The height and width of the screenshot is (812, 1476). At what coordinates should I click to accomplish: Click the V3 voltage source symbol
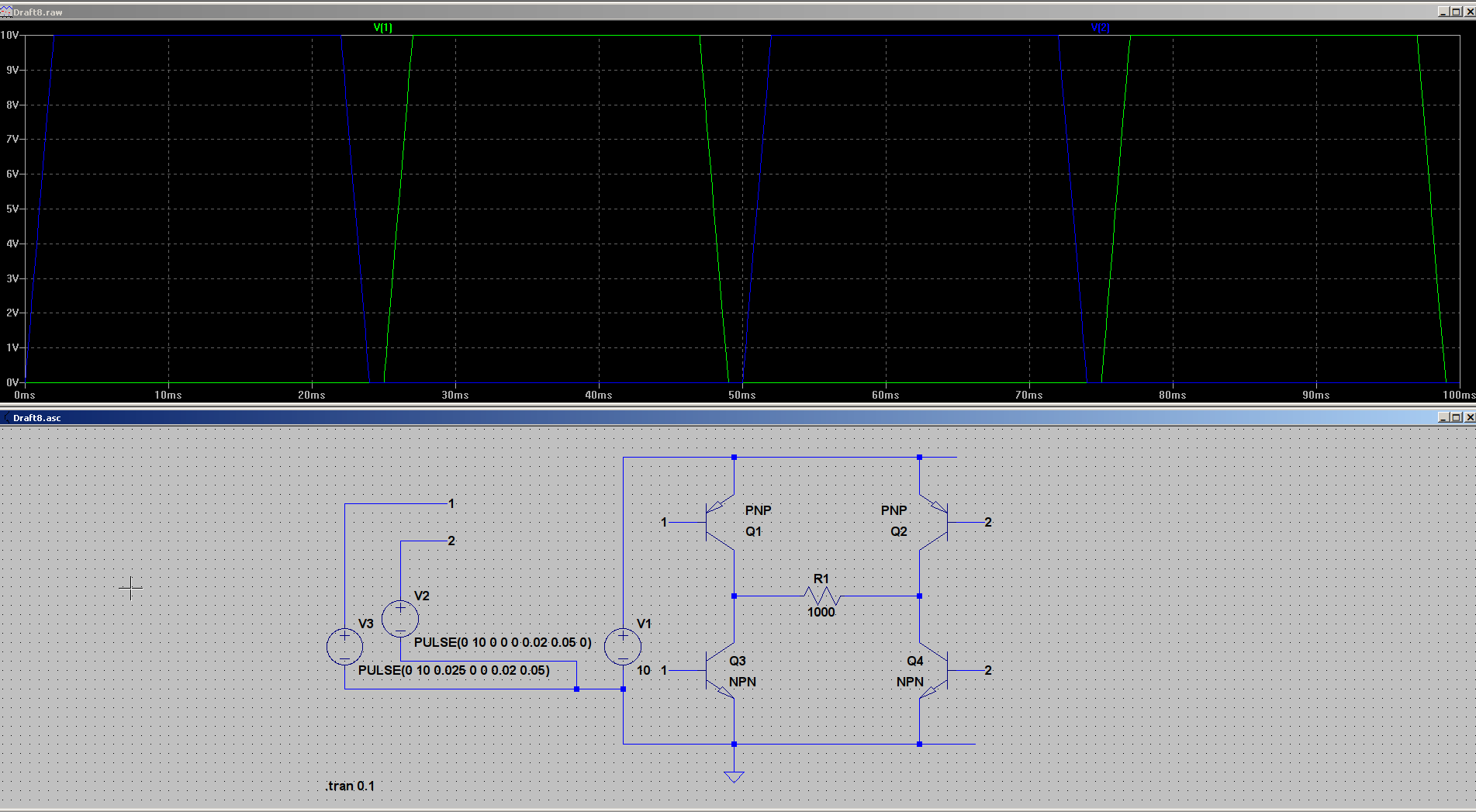point(344,647)
